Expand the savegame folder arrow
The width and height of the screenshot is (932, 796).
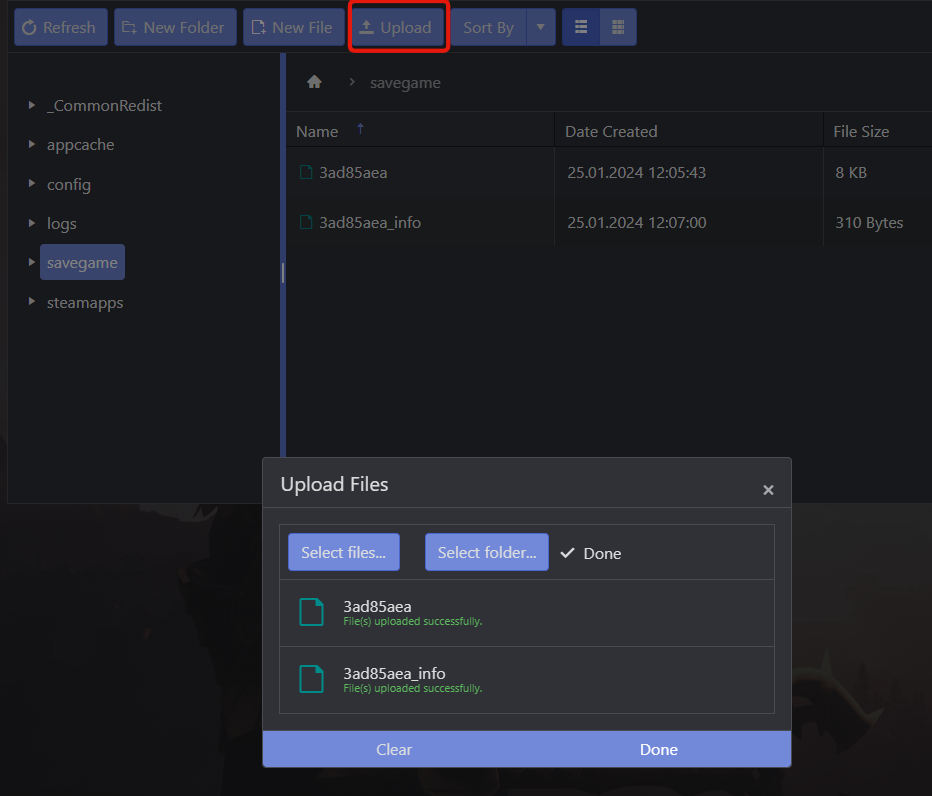pos(32,262)
